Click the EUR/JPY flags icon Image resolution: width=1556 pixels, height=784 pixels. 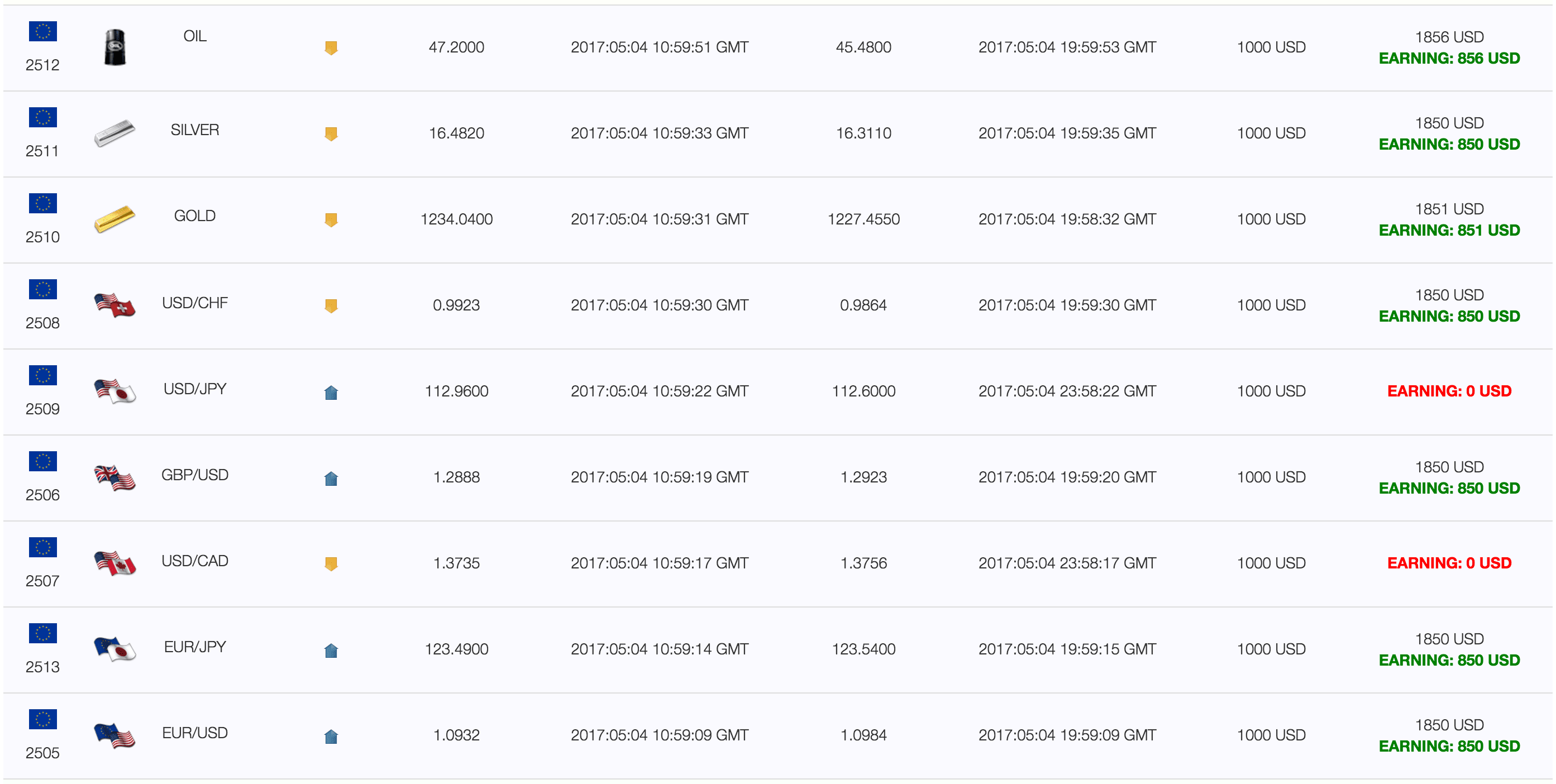pyautogui.click(x=114, y=649)
